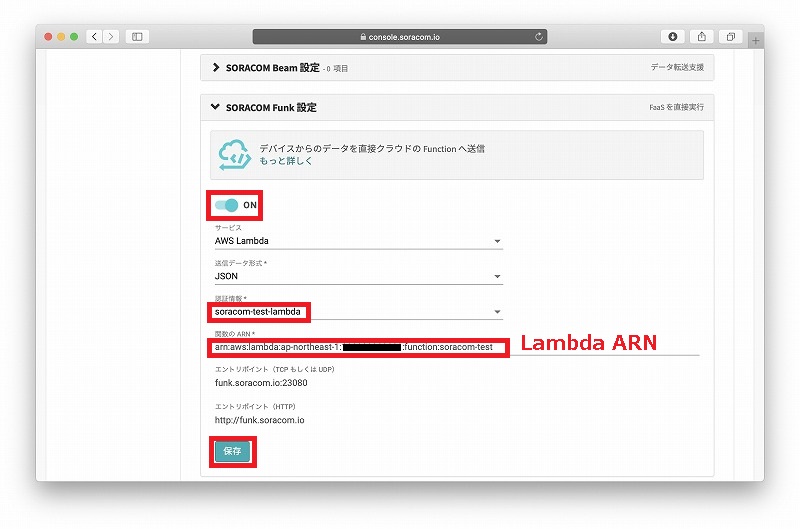Click the SORACOM Funk cloud function icon
Screen dimensions: 800x529
(x=235, y=155)
